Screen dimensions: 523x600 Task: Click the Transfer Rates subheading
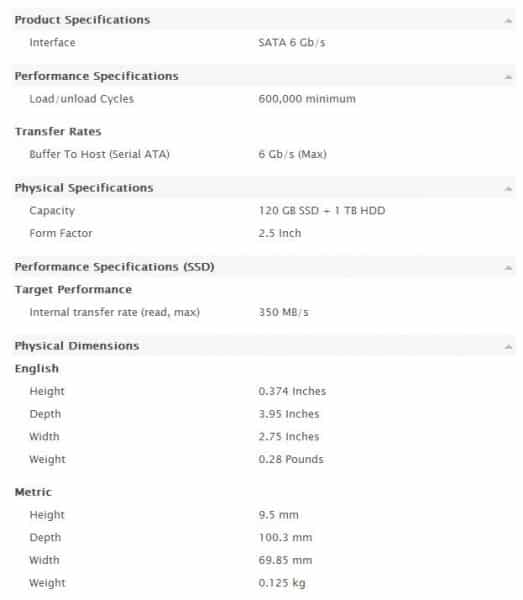(x=58, y=132)
